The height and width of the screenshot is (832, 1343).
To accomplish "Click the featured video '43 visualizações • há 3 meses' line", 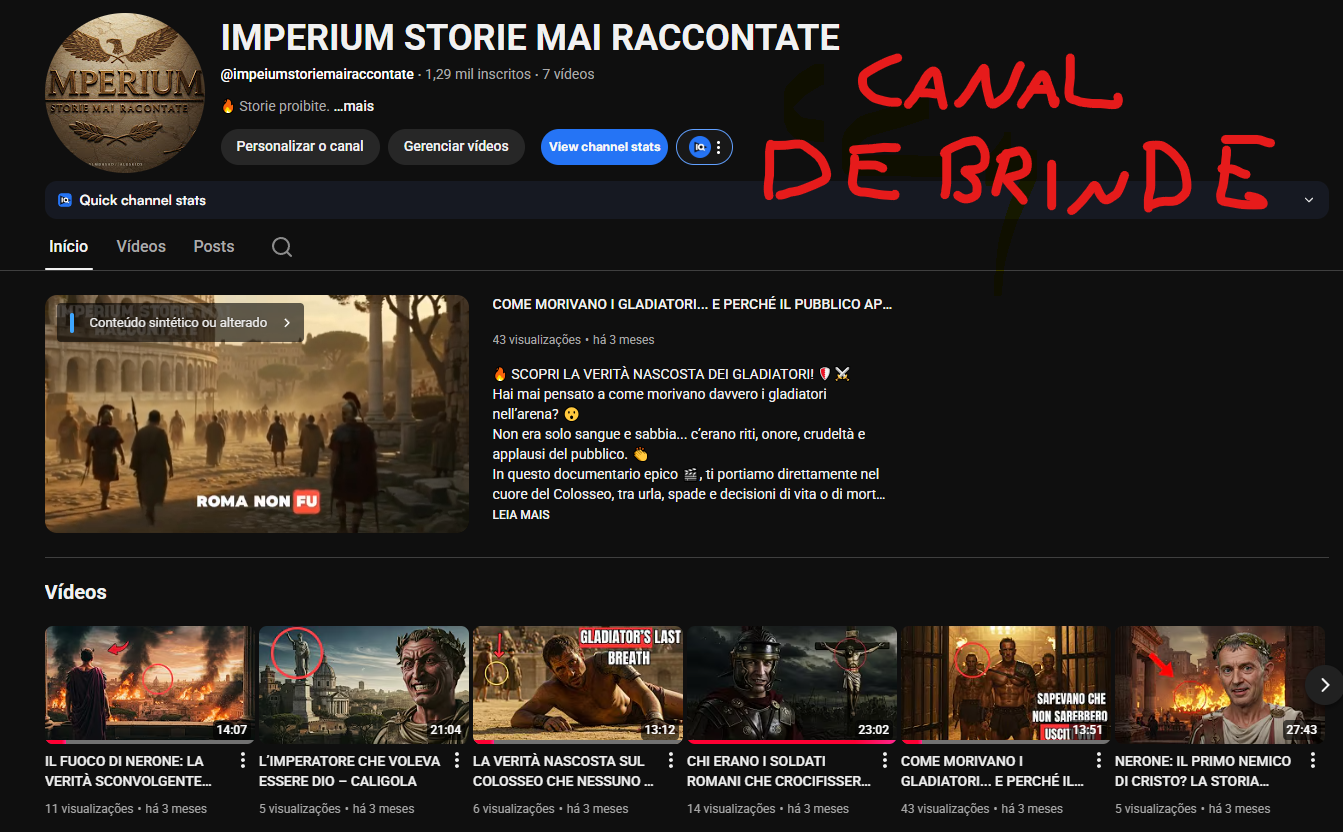I will pos(574,340).
